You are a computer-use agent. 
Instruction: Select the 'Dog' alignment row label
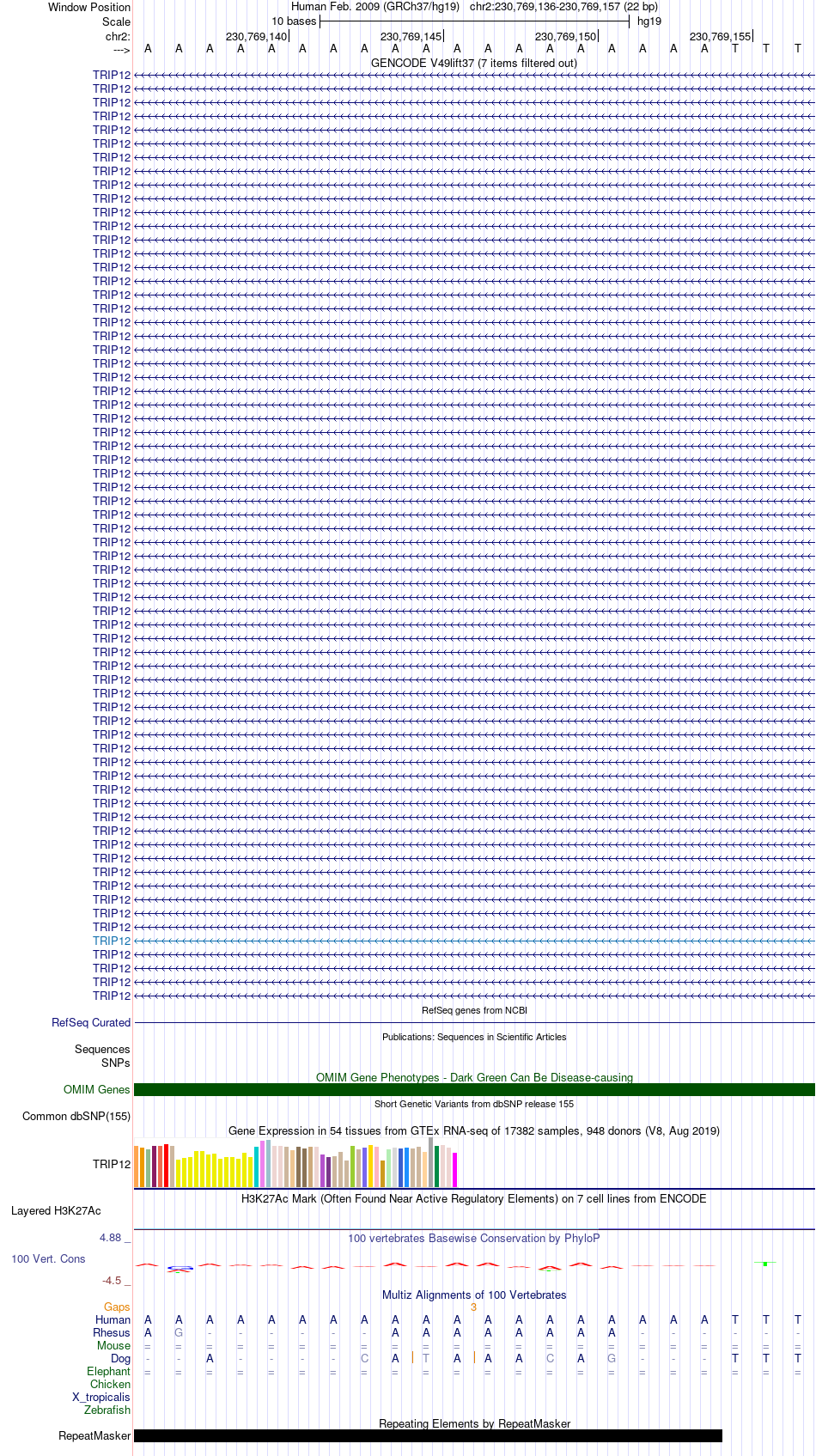(x=120, y=1358)
